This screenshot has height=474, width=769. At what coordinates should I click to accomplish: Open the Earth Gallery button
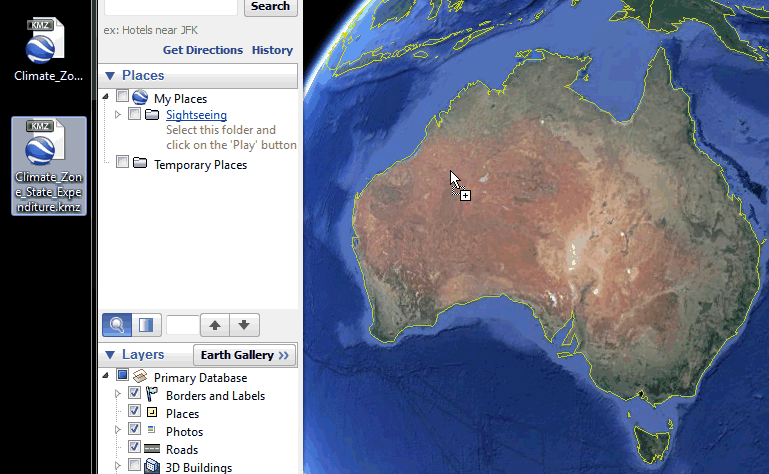tap(245, 355)
